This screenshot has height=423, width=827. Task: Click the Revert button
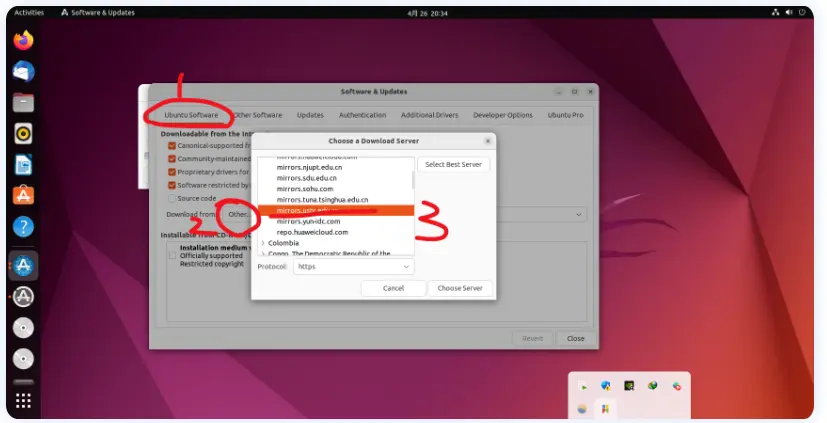[x=532, y=339]
